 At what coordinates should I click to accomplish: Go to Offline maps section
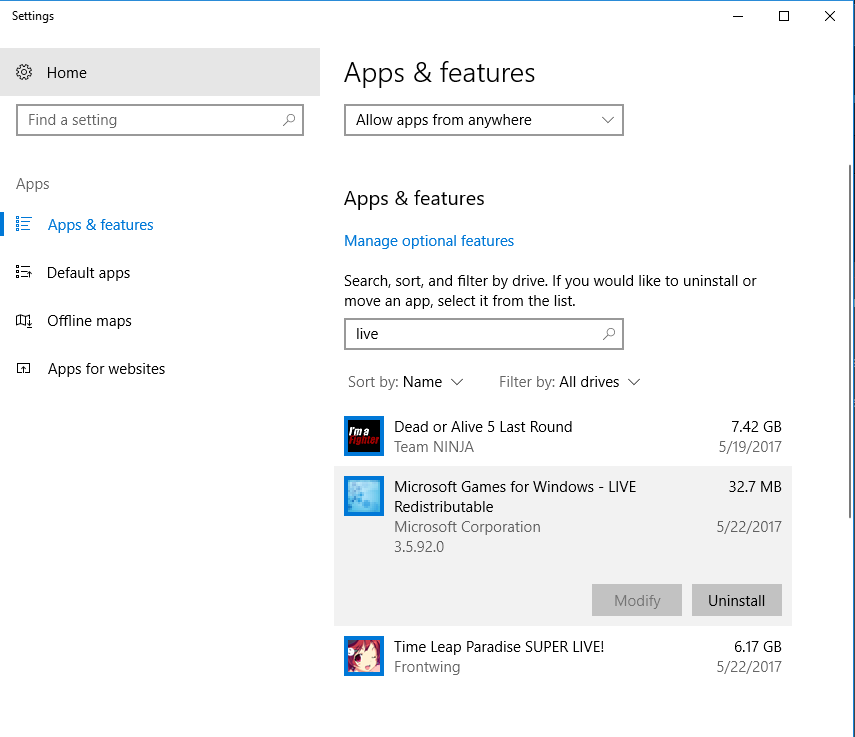tap(89, 321)
